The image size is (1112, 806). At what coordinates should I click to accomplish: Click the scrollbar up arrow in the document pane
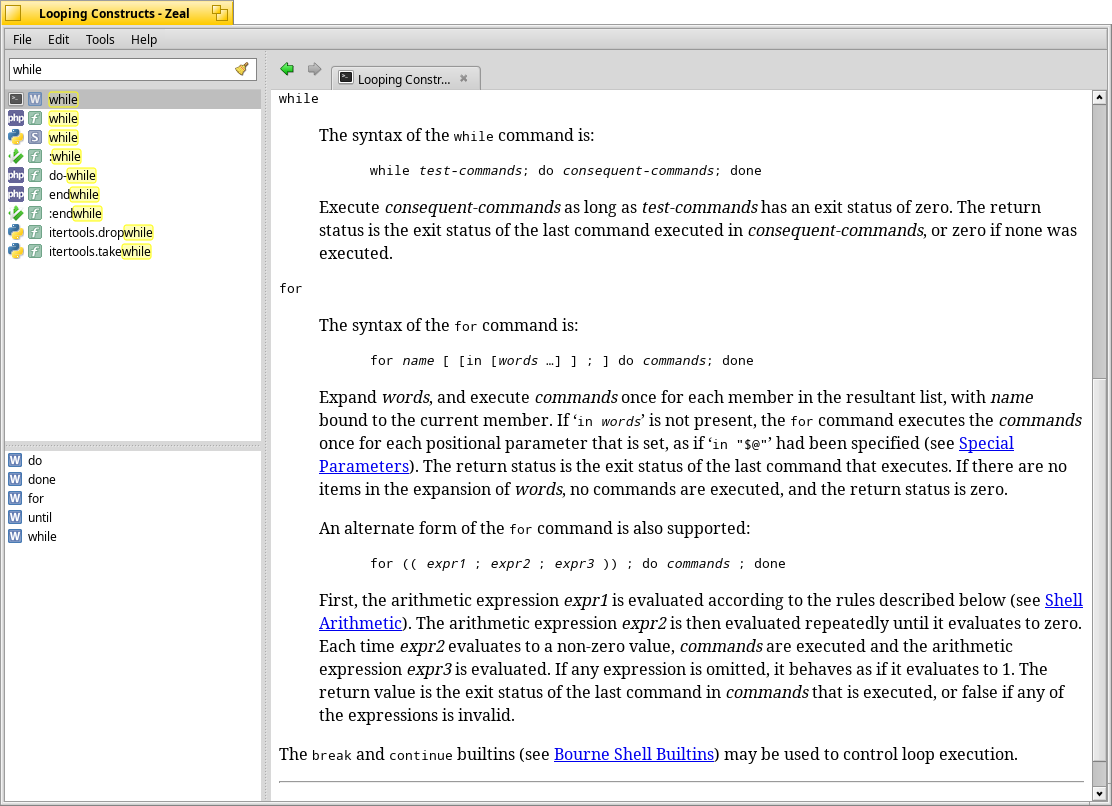1099,97
